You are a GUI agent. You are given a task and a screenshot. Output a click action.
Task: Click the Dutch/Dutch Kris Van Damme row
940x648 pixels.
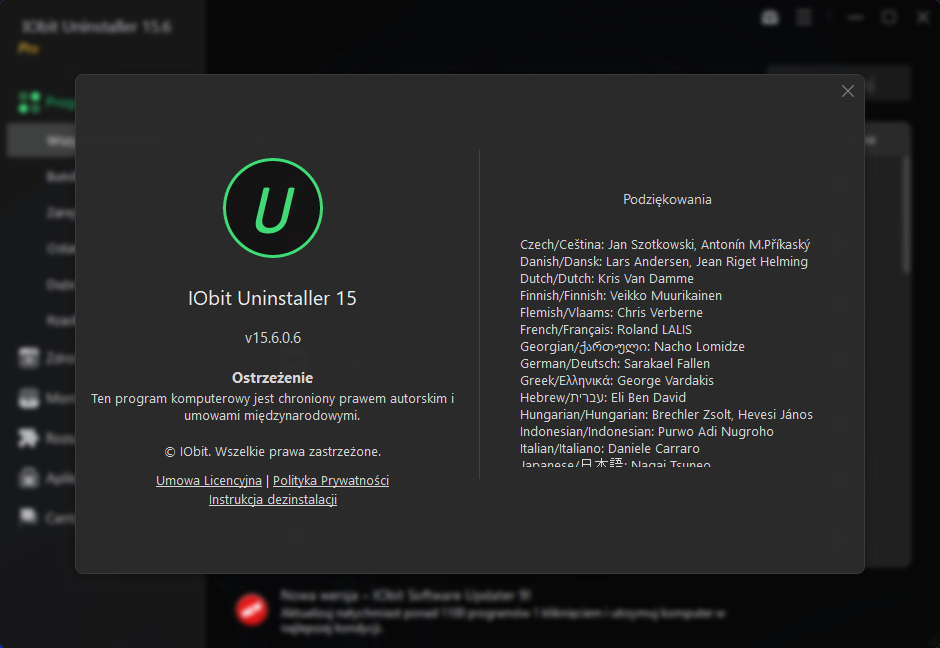(607, 279)
